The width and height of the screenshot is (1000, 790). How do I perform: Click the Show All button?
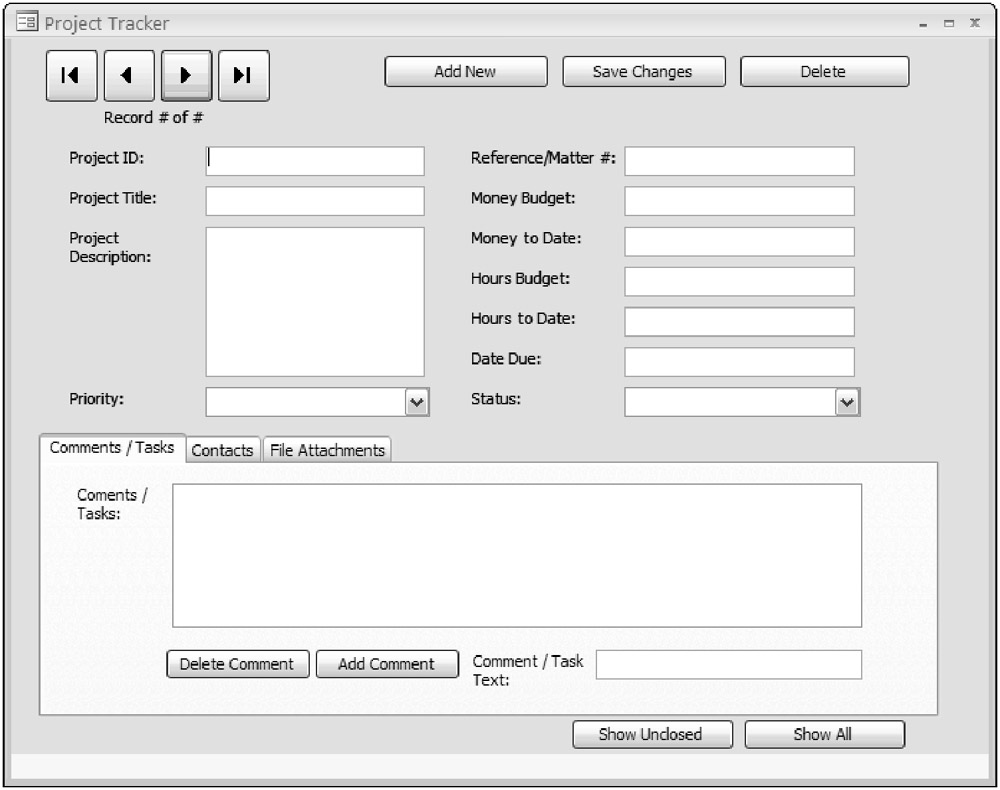click(x=823, y=734)
